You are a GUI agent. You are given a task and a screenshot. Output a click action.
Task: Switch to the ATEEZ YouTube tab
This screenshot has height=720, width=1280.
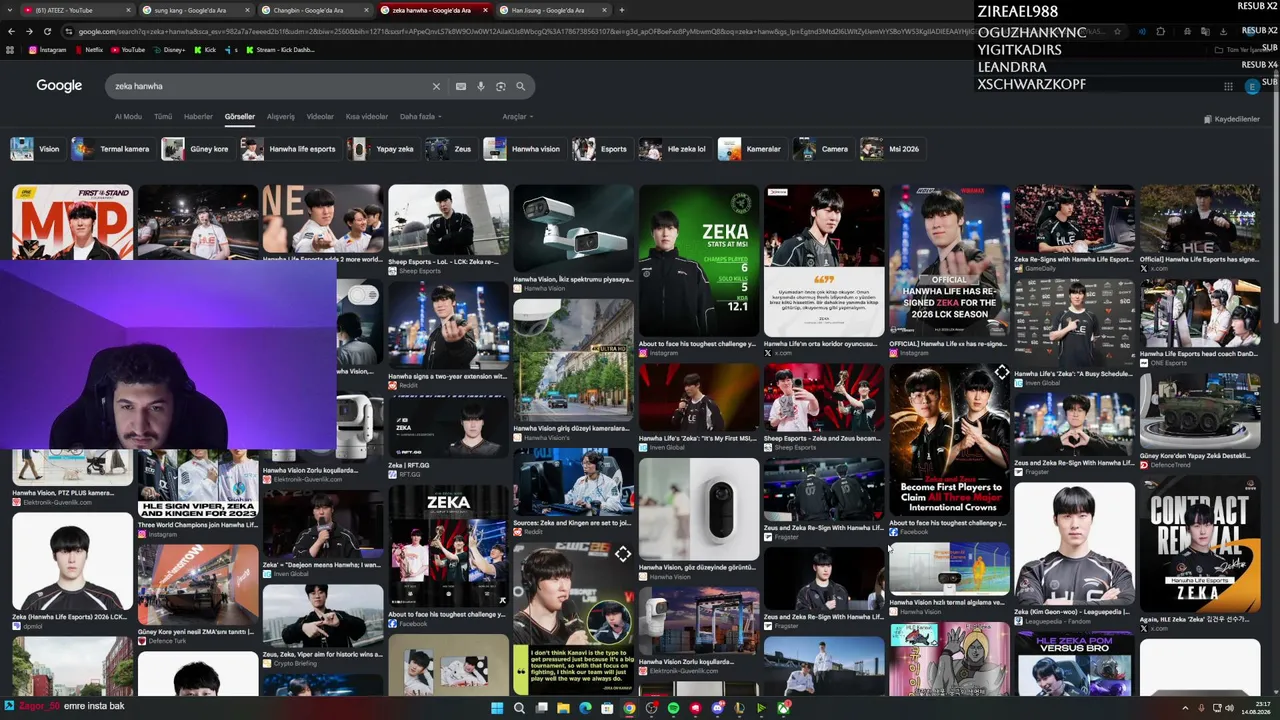[75, 10]
